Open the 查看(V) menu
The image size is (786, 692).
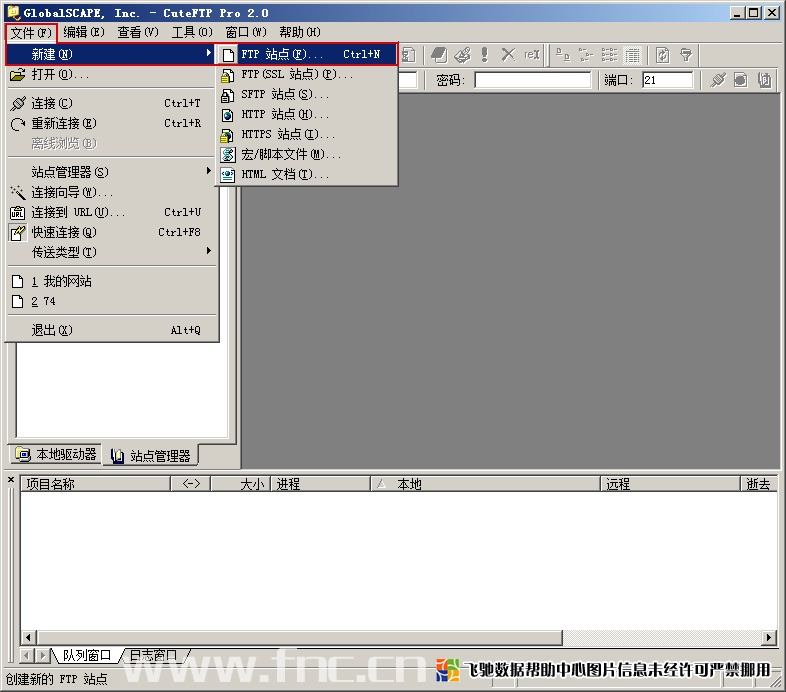coord(138,33)
